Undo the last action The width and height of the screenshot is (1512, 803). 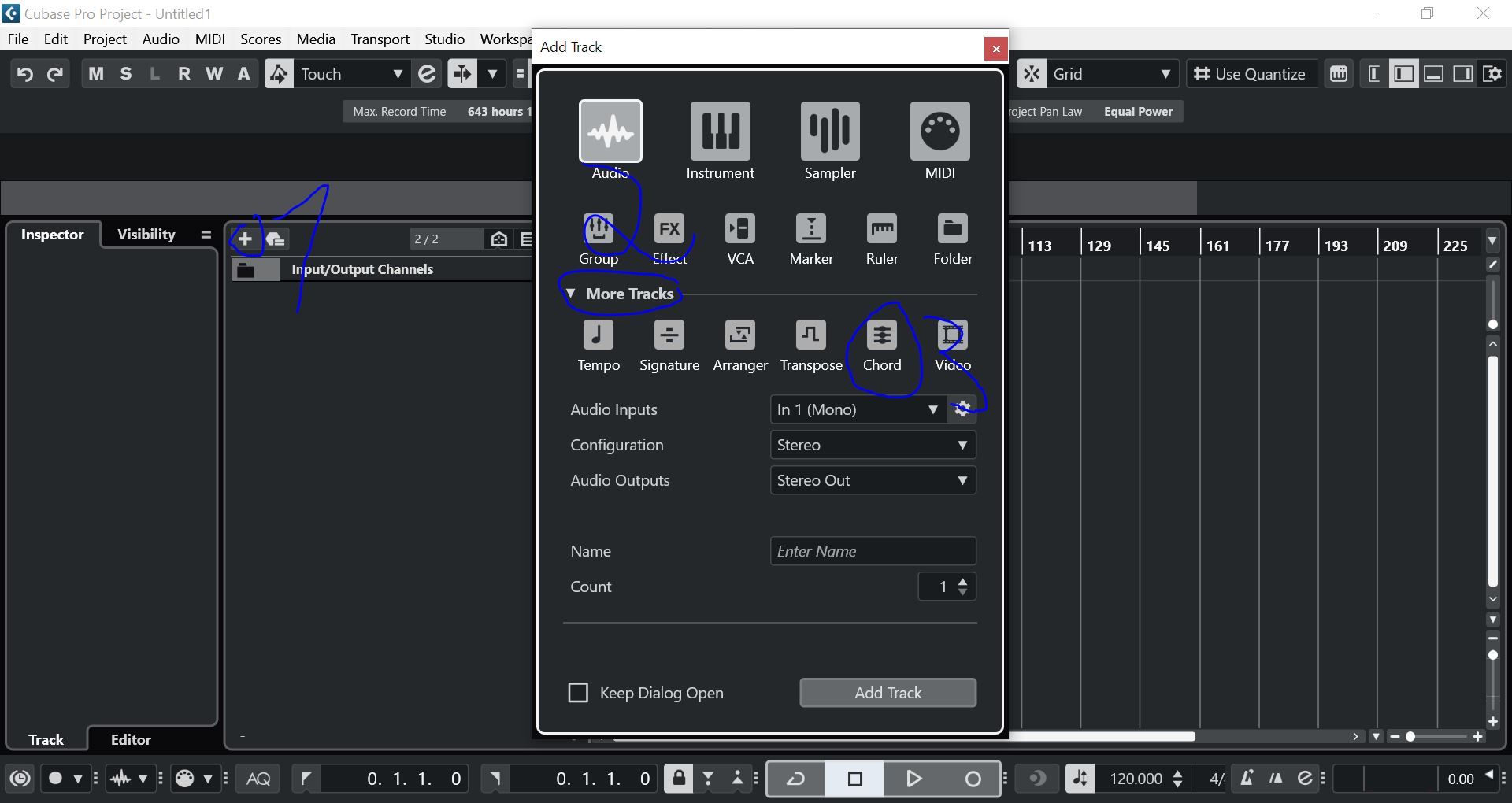click(x=25, y=74)
